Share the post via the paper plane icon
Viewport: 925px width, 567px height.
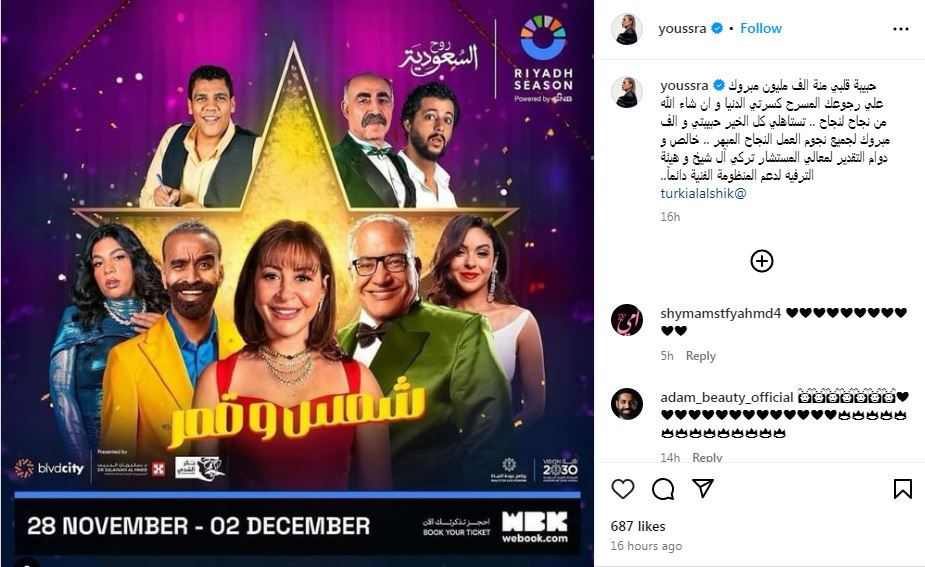(703, 489)
